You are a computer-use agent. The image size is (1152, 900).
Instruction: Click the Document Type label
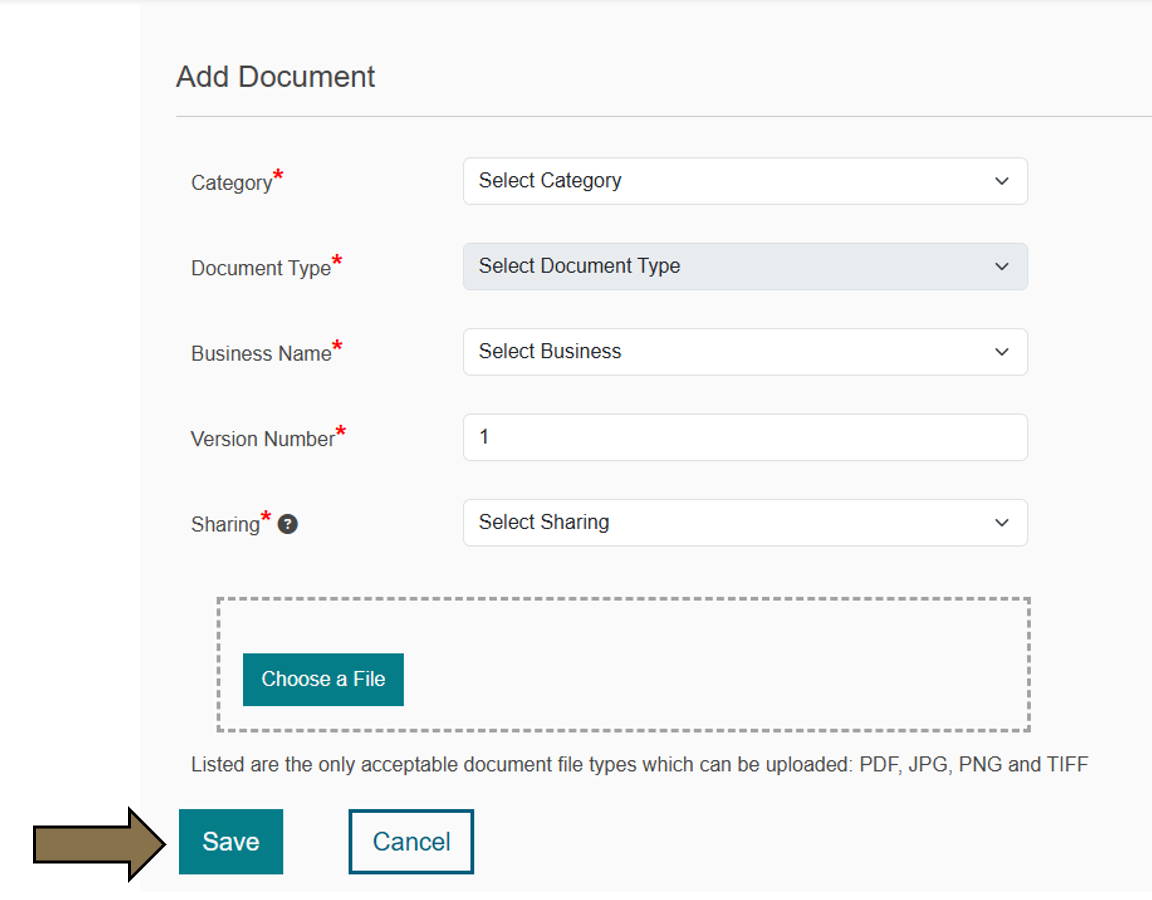click(x=259, y=268)
